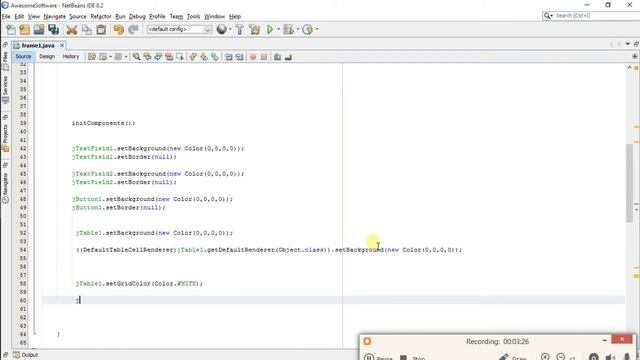Click the Find Selection magnifier icon
This screenshot has width=640, height=360.
[136, 57]
